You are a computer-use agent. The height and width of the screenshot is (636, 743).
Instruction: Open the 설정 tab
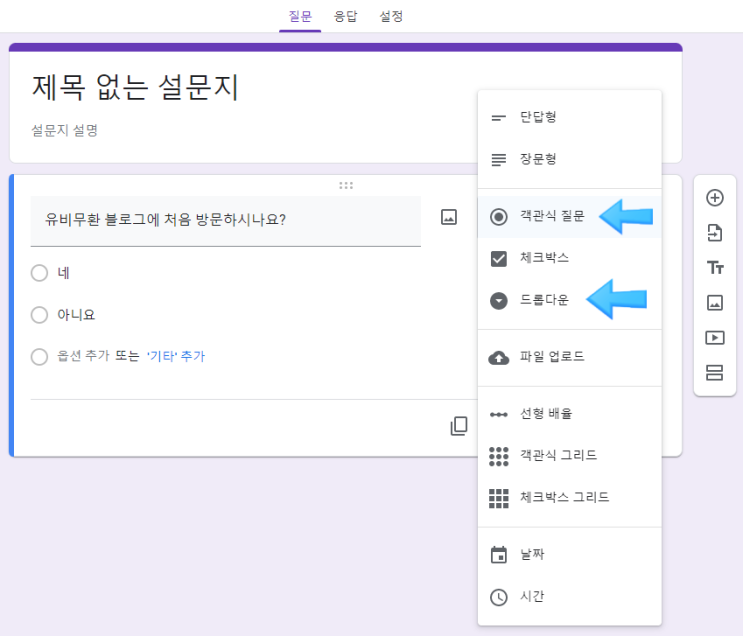pyautogui.click(x=391, y=17)
